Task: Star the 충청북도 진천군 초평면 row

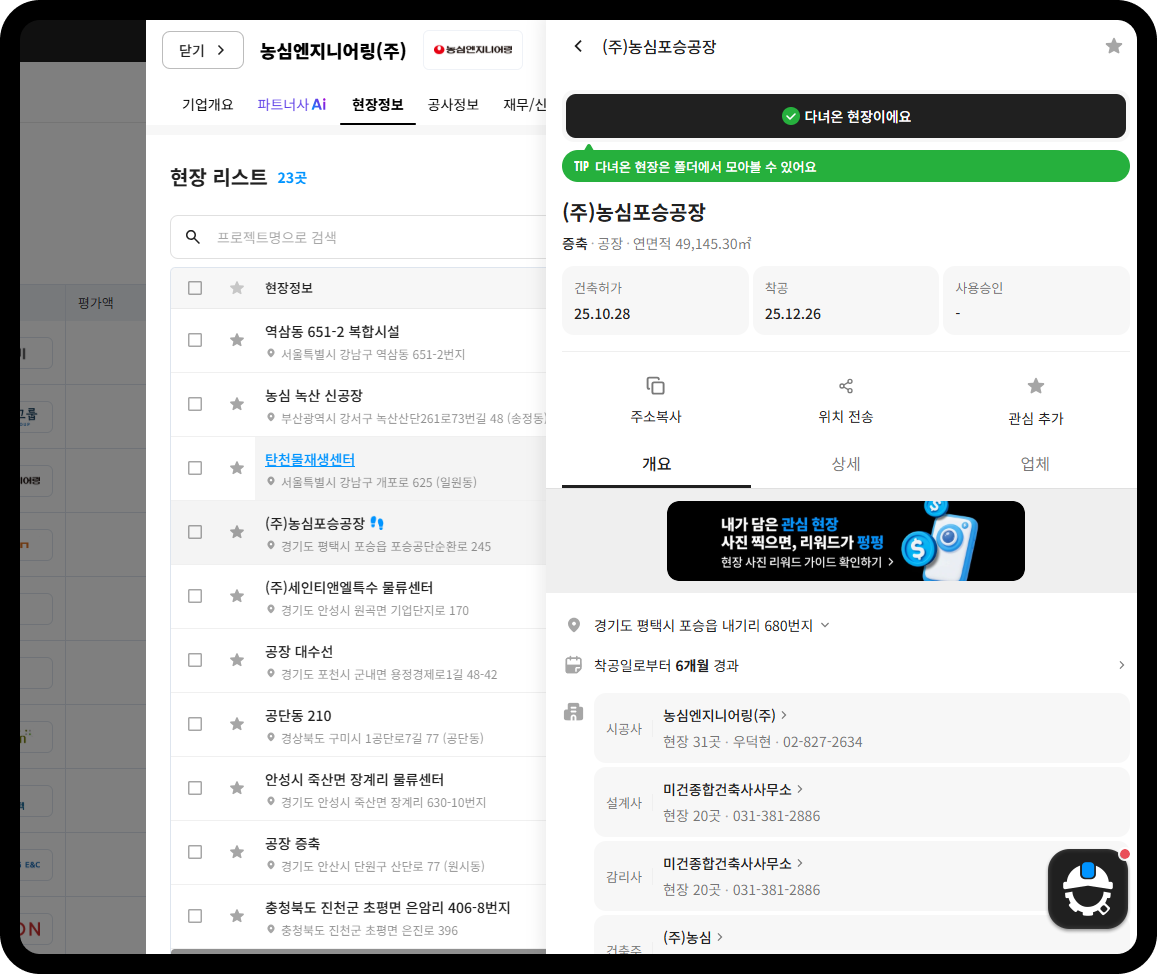Action: [237, 916]
